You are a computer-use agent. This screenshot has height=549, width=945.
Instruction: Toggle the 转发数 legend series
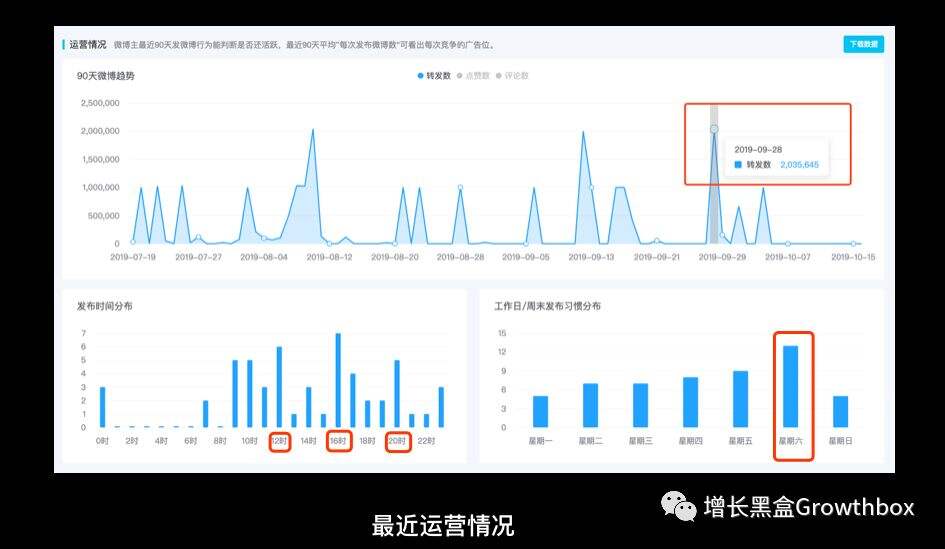coord(435,76)
